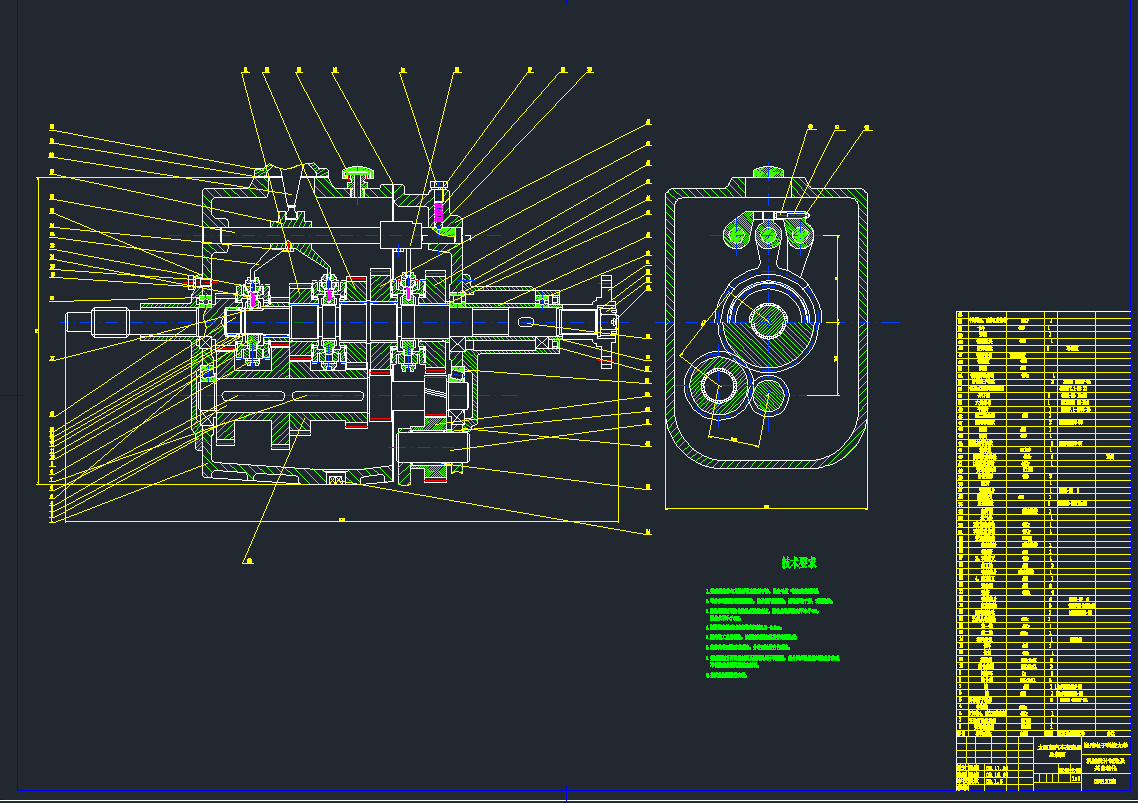
Task: Select the green breather cap atop the gearbox
Action: (x=357, y=176)
